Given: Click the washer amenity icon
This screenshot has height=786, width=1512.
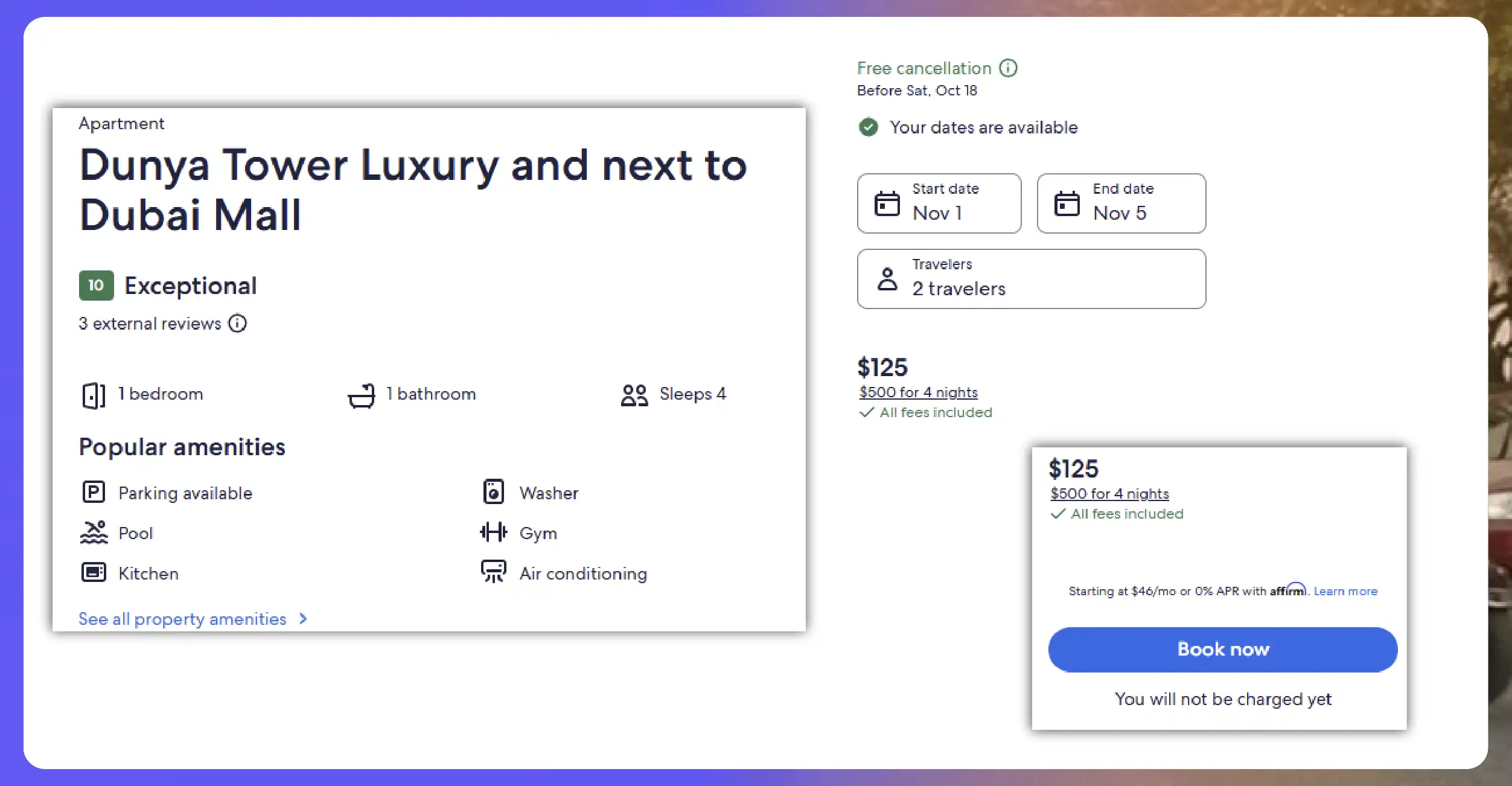Looking at the screenshot, I should 494,492.
